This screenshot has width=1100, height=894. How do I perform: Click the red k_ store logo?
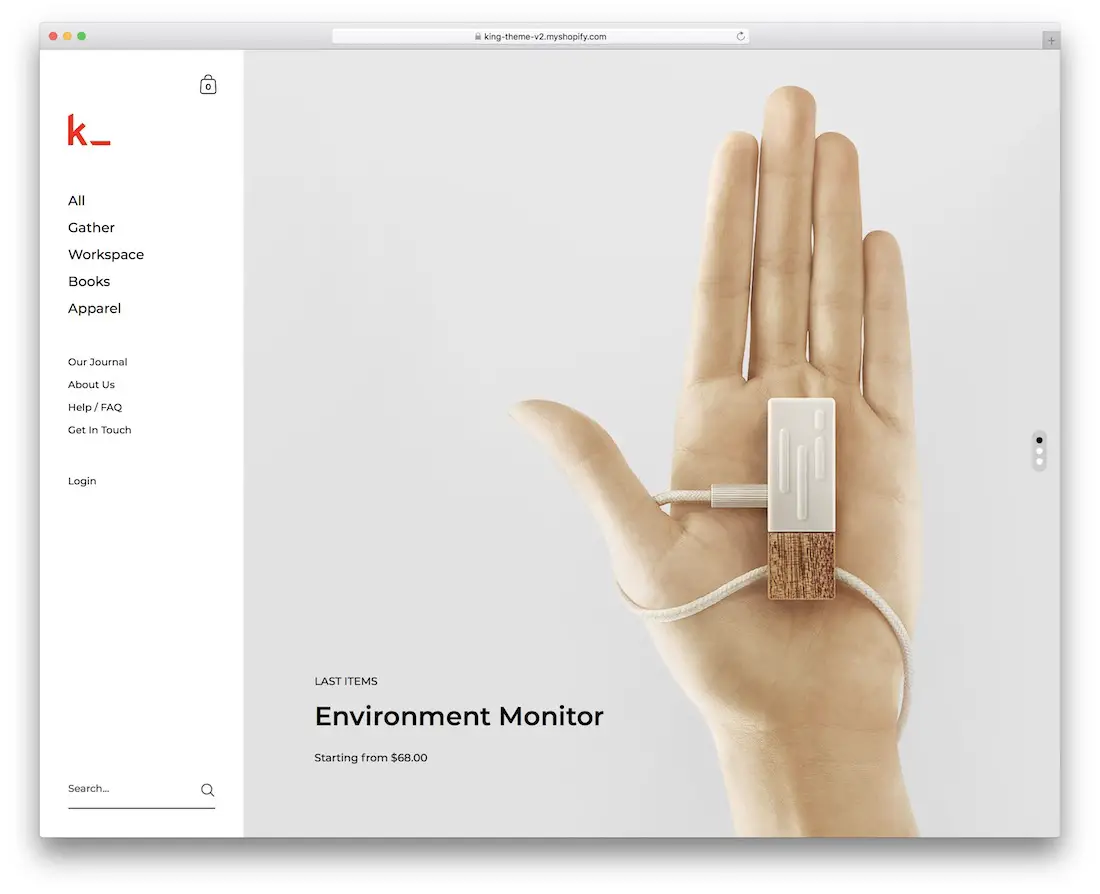coord(88,131)
